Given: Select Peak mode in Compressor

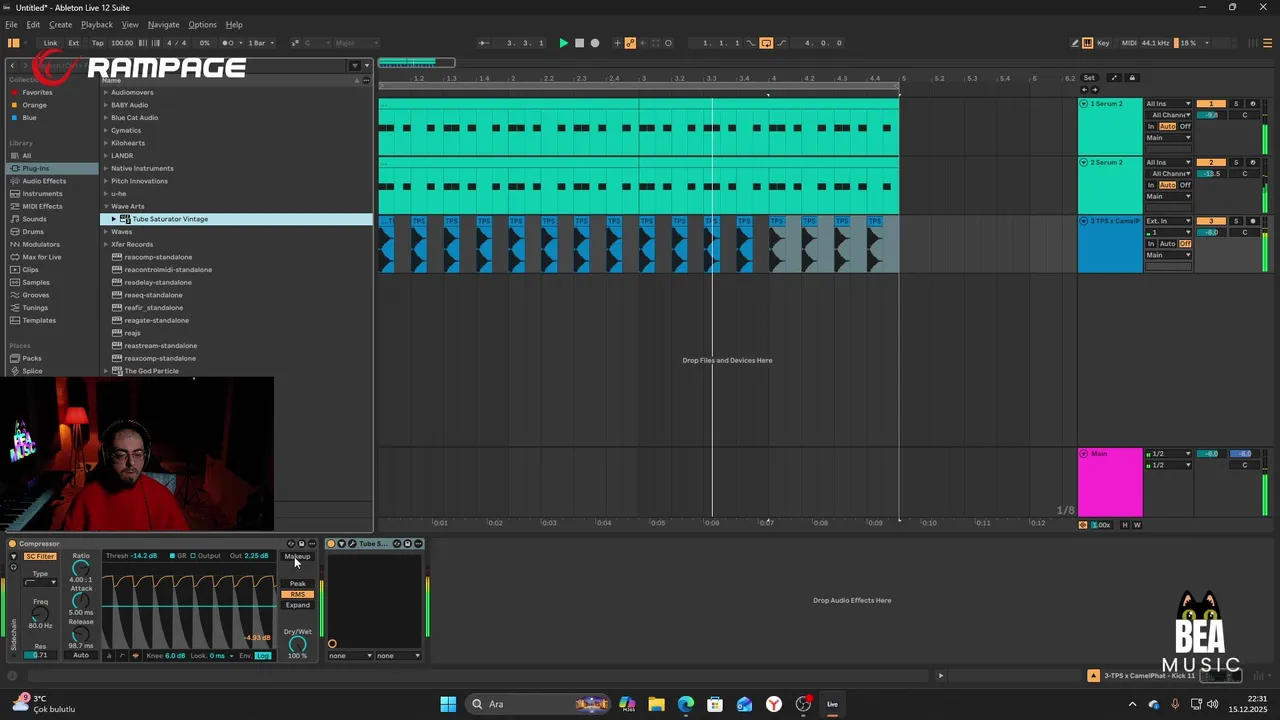Looking at the screenshot, I should click(x=298, y=584).
